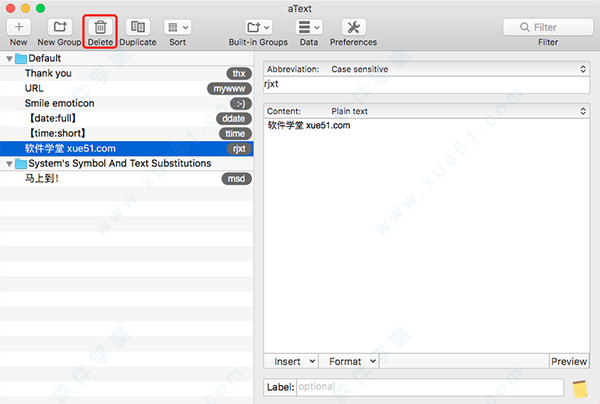Click the mywww abbreviation badge
The image size is (600, 404).
pos(229,89)
